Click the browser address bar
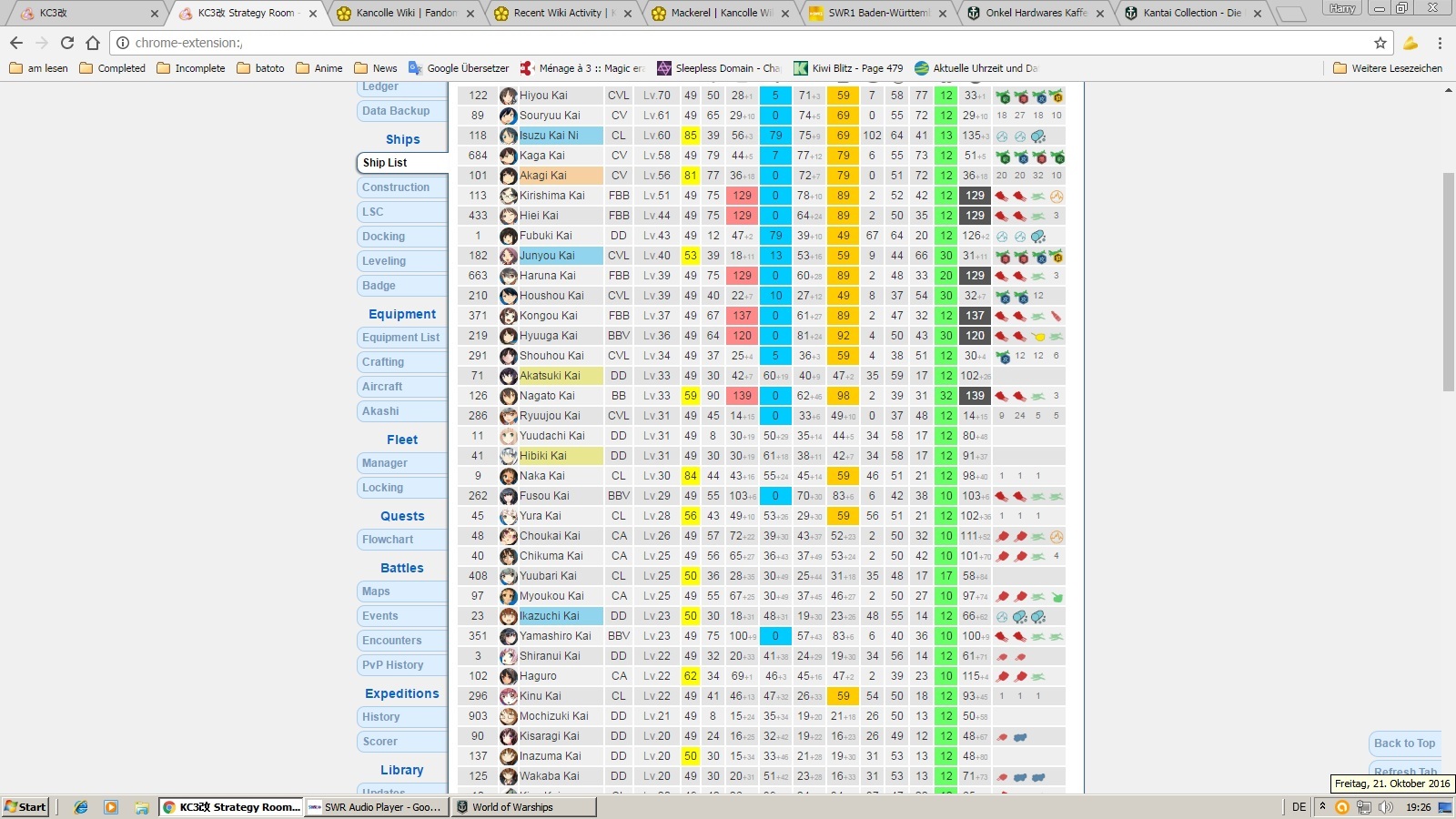 (728, 43)
